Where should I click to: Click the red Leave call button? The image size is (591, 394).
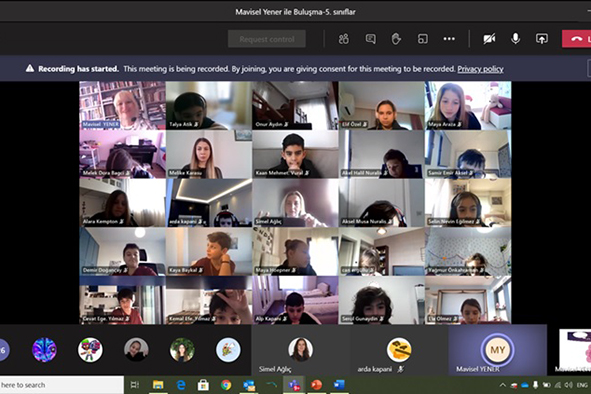pos(576,39)
